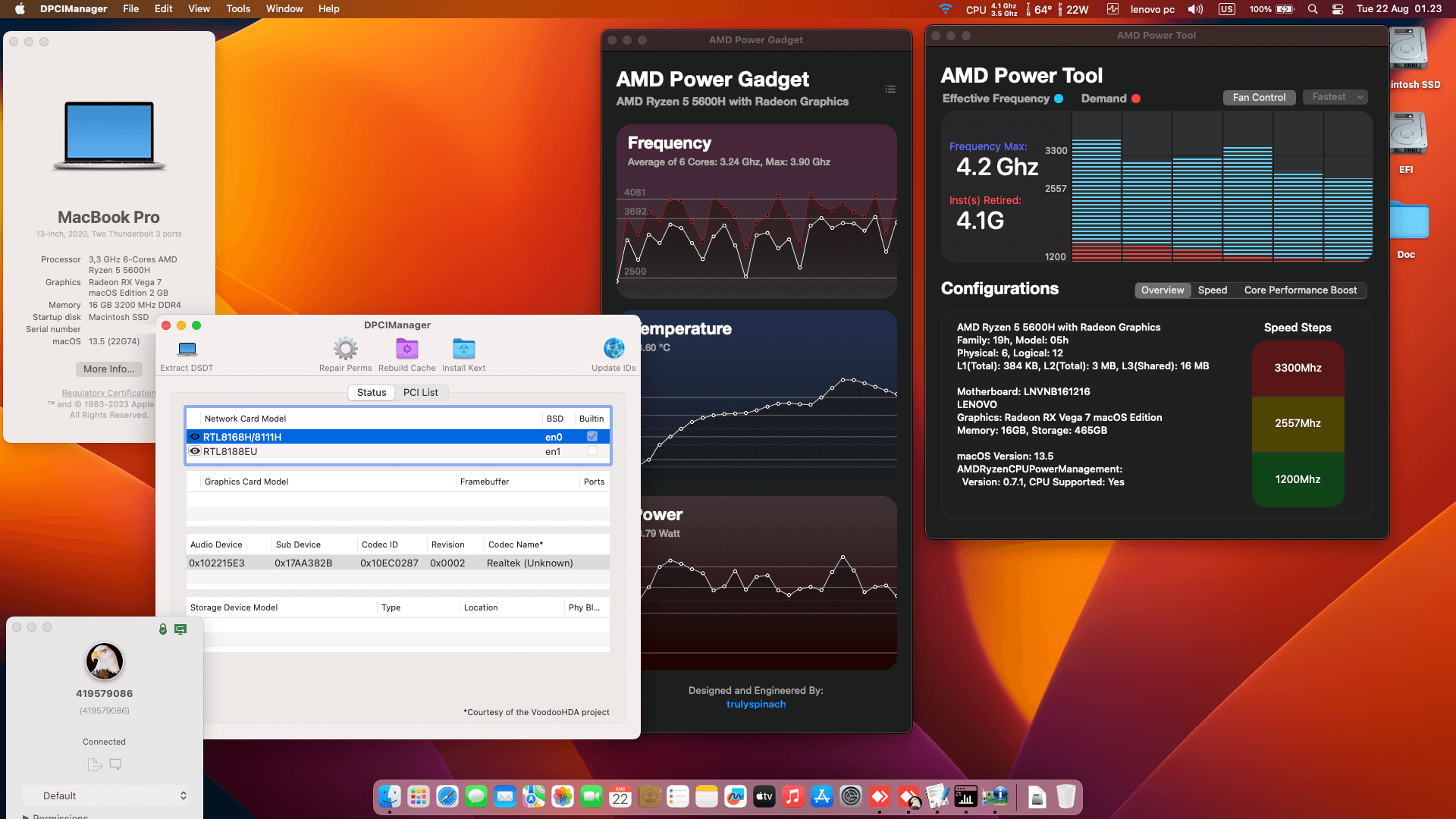Viewport: 1456px width, 819px height.
Task: Open Messages from the dock
Action: [x=476, y=797]
